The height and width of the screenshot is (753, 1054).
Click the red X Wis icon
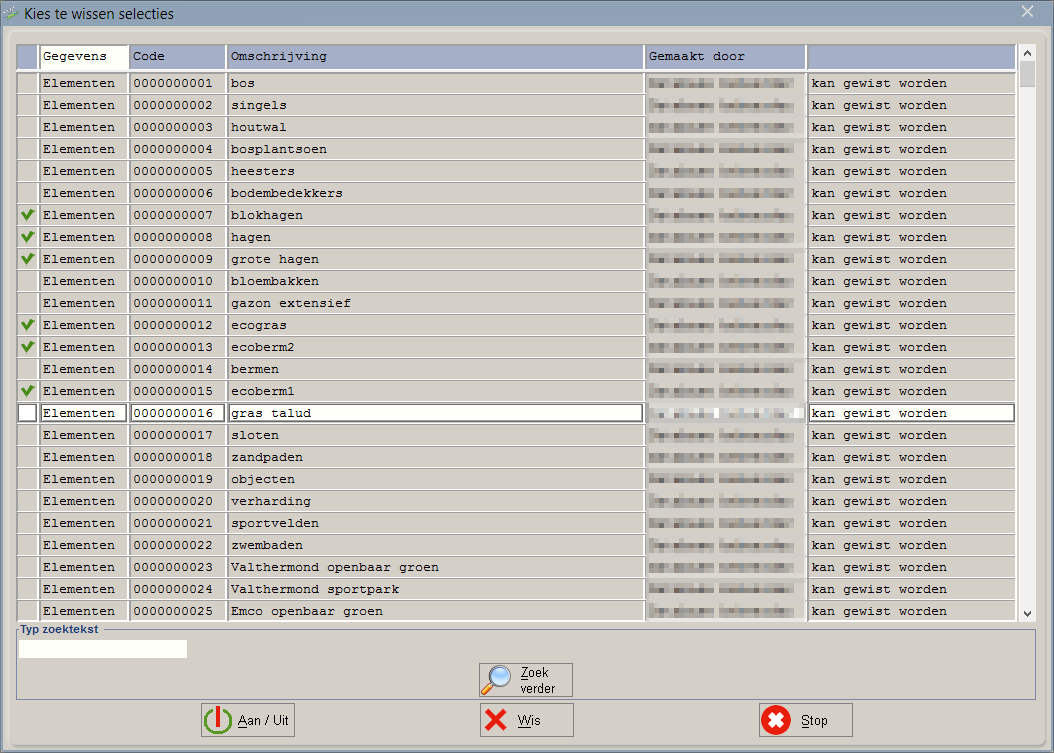tap(496, 720)
